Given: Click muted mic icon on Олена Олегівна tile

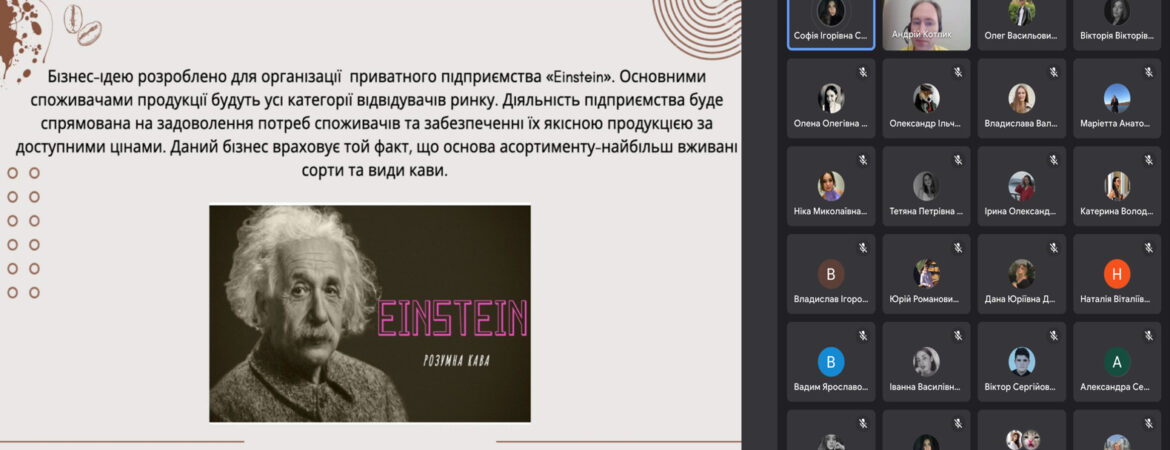Looking at the screenshot, I should point(863,72).
